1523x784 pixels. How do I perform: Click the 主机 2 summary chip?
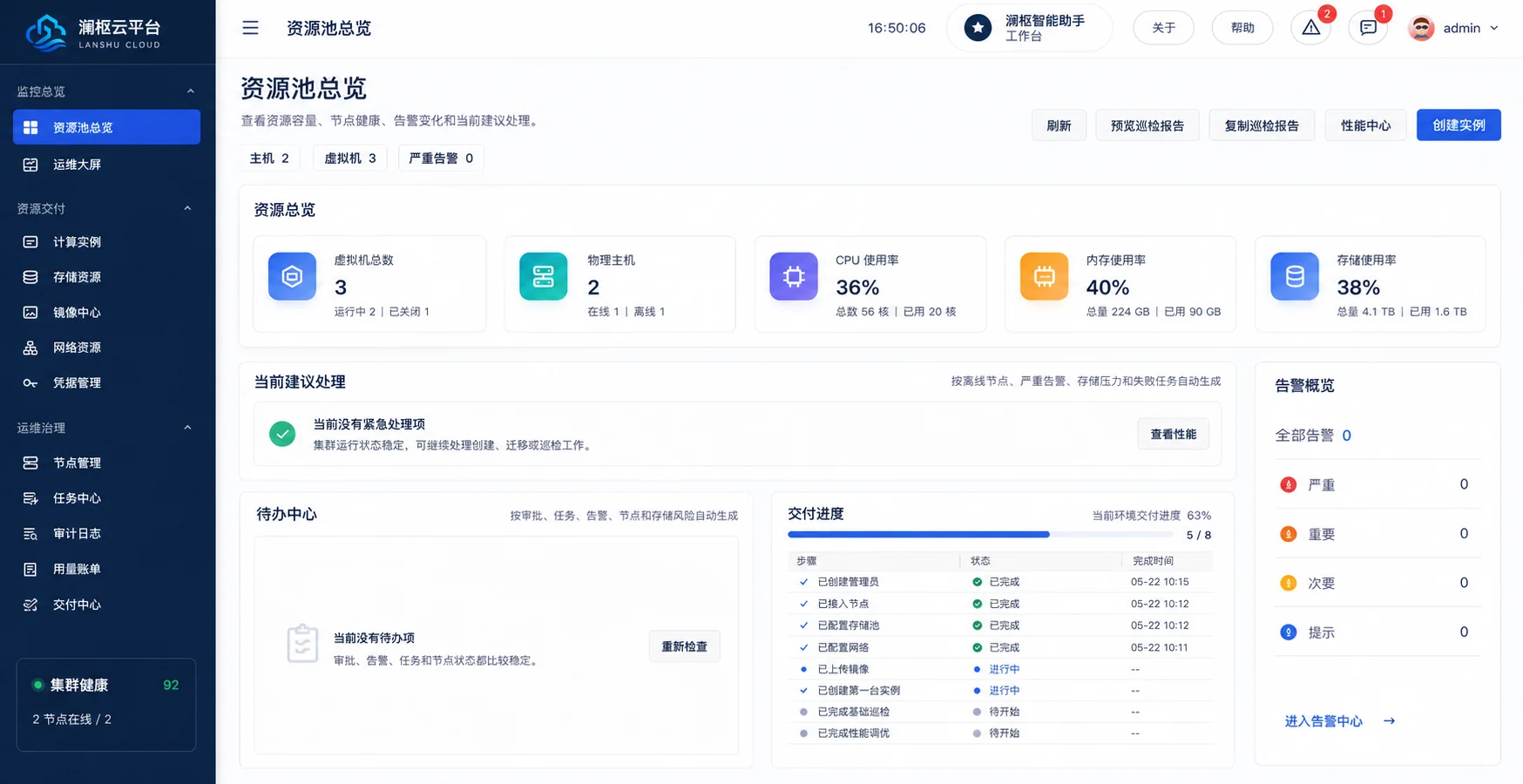pyautogui.click(x=269, y=158)
